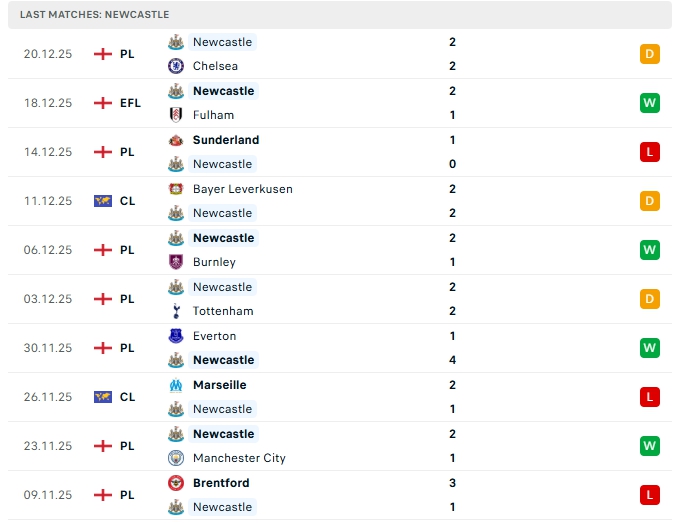The height and width of the screenshot is (523, 683).
Task: Click the England flag on 18.12.25 EFL row
Action: point(102,103)
